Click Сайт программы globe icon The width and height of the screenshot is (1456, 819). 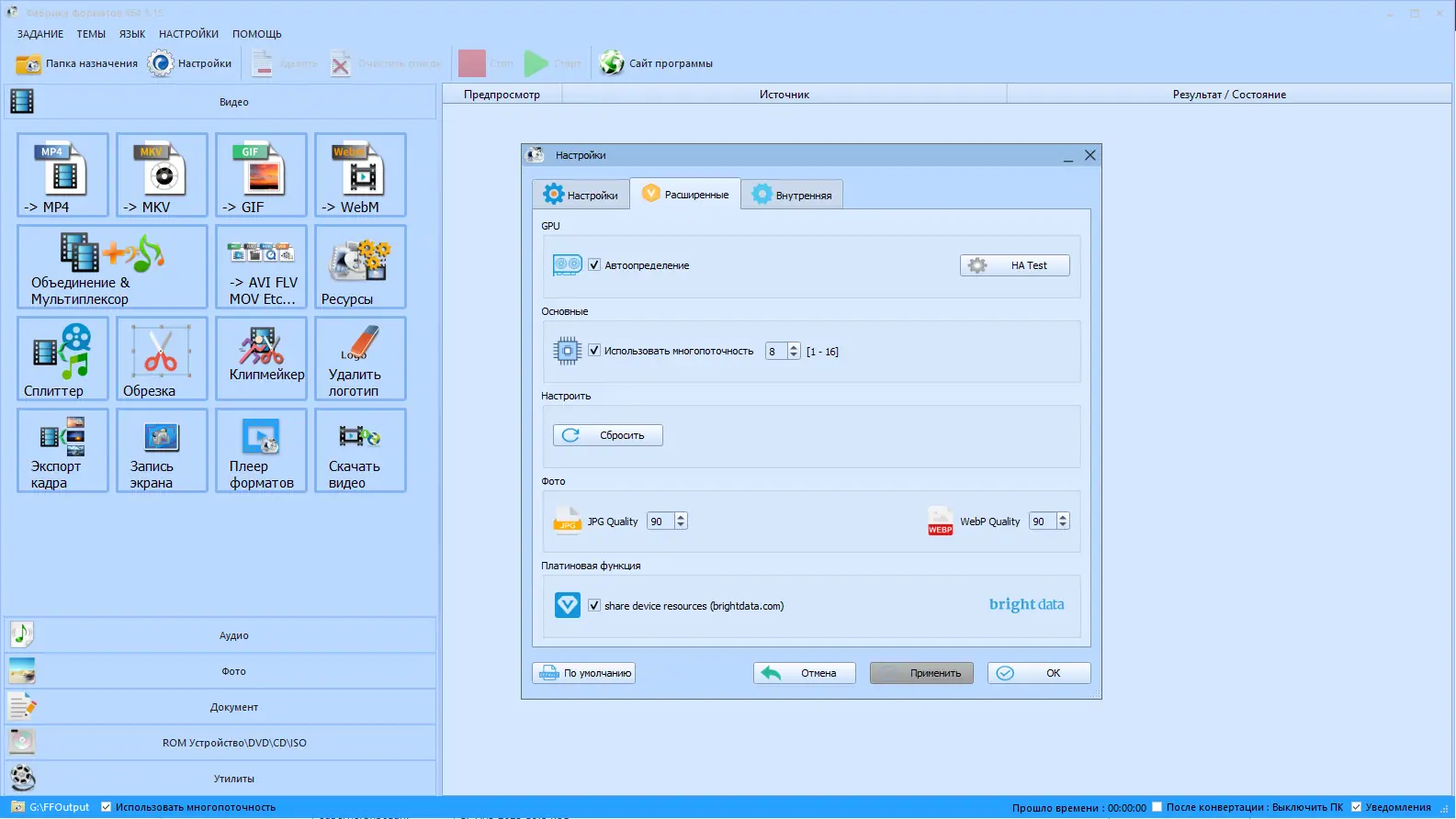click(612, 63)
